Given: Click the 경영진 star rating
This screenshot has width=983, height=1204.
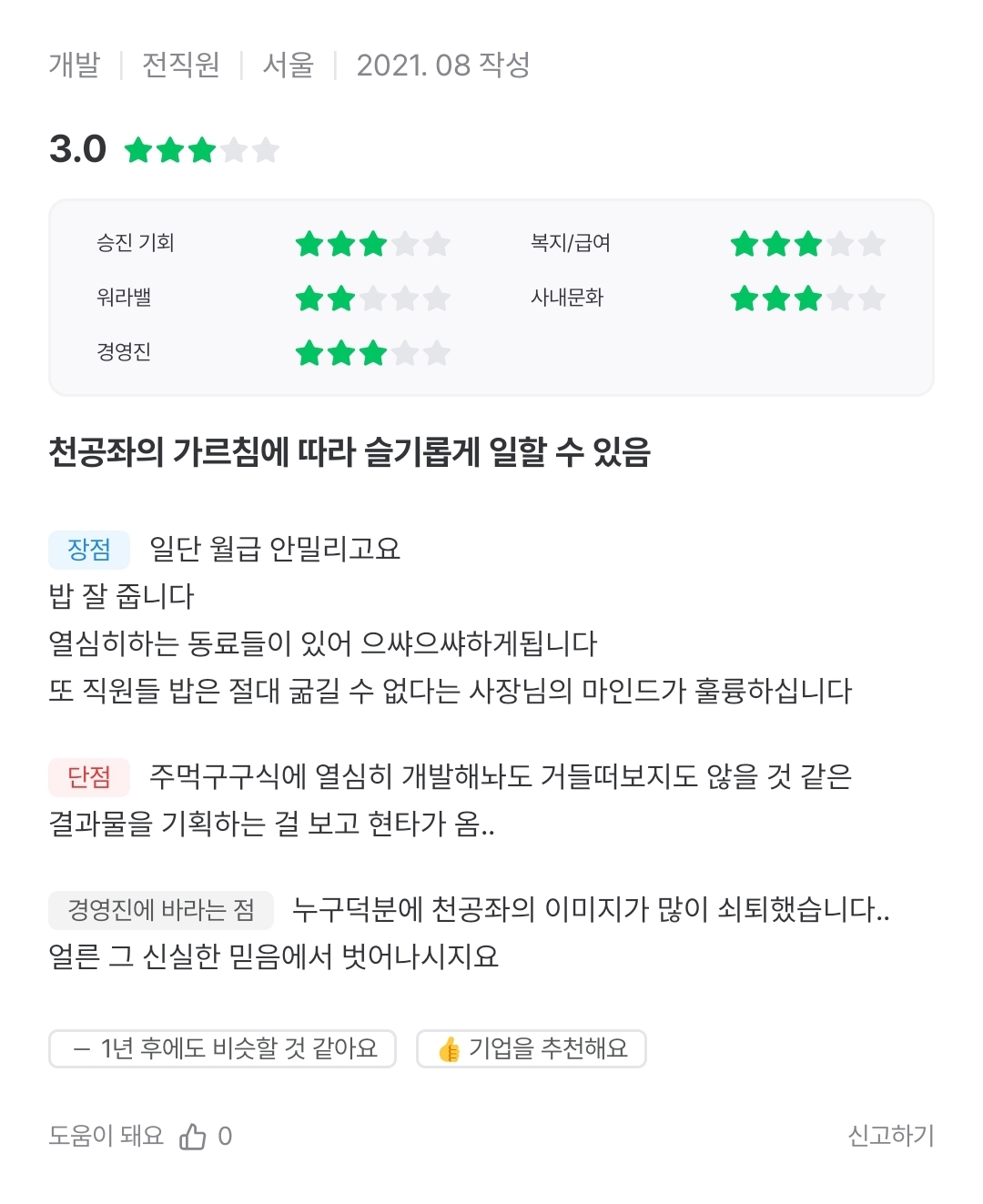Looking at the screenshot, I should point(372,353).
